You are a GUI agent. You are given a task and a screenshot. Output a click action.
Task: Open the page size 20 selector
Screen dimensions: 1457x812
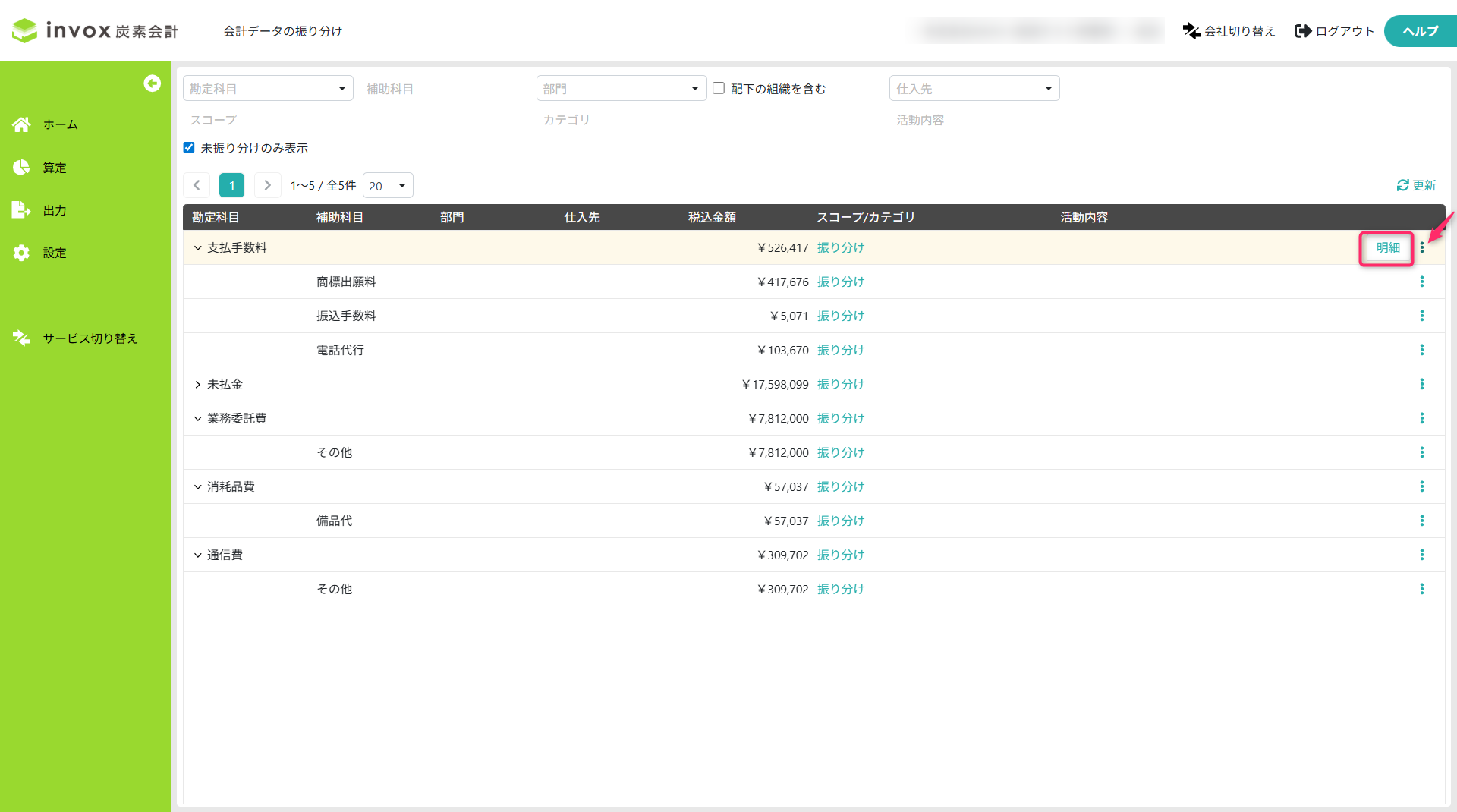click(388, 186)
